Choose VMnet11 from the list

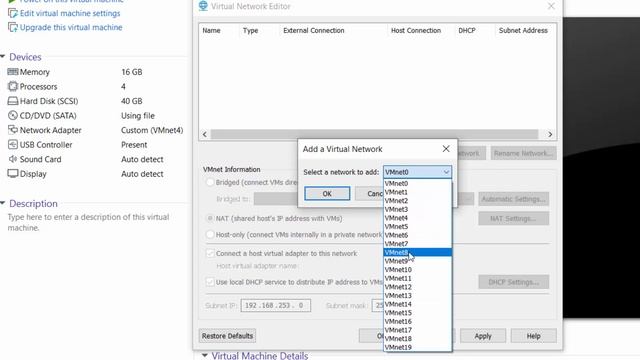(417, 278)
